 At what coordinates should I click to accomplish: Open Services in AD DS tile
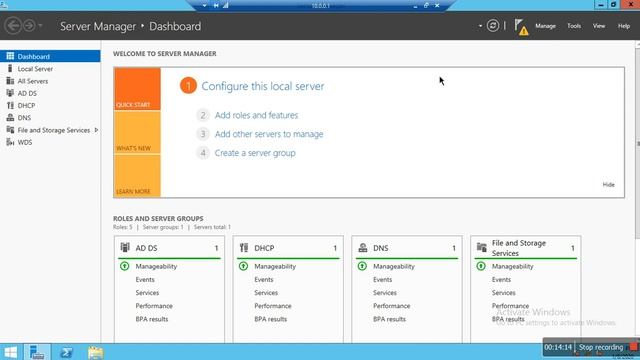[x=147, y=293]
